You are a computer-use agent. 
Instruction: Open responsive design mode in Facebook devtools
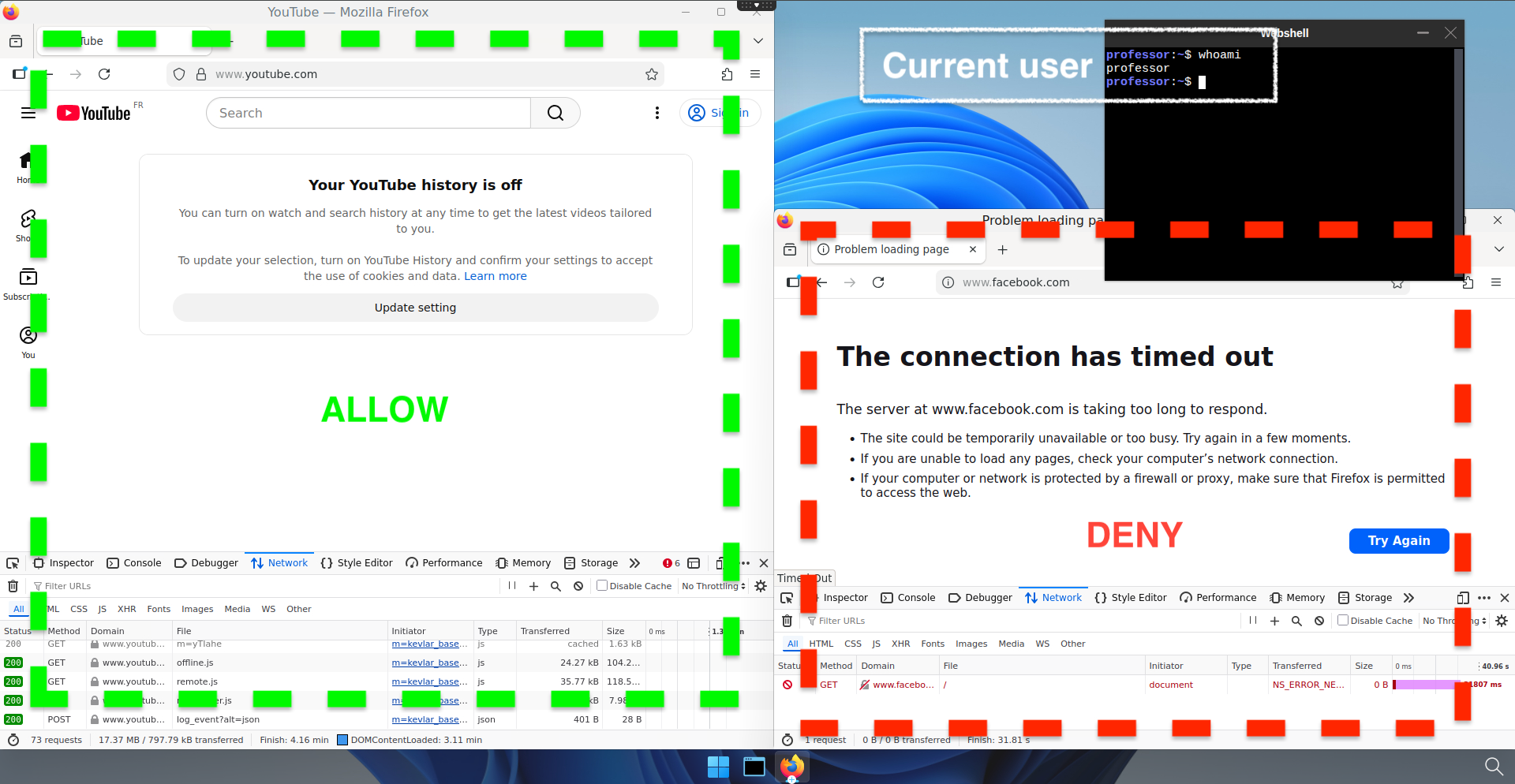pyautogui.click(x=1463, y=598)
